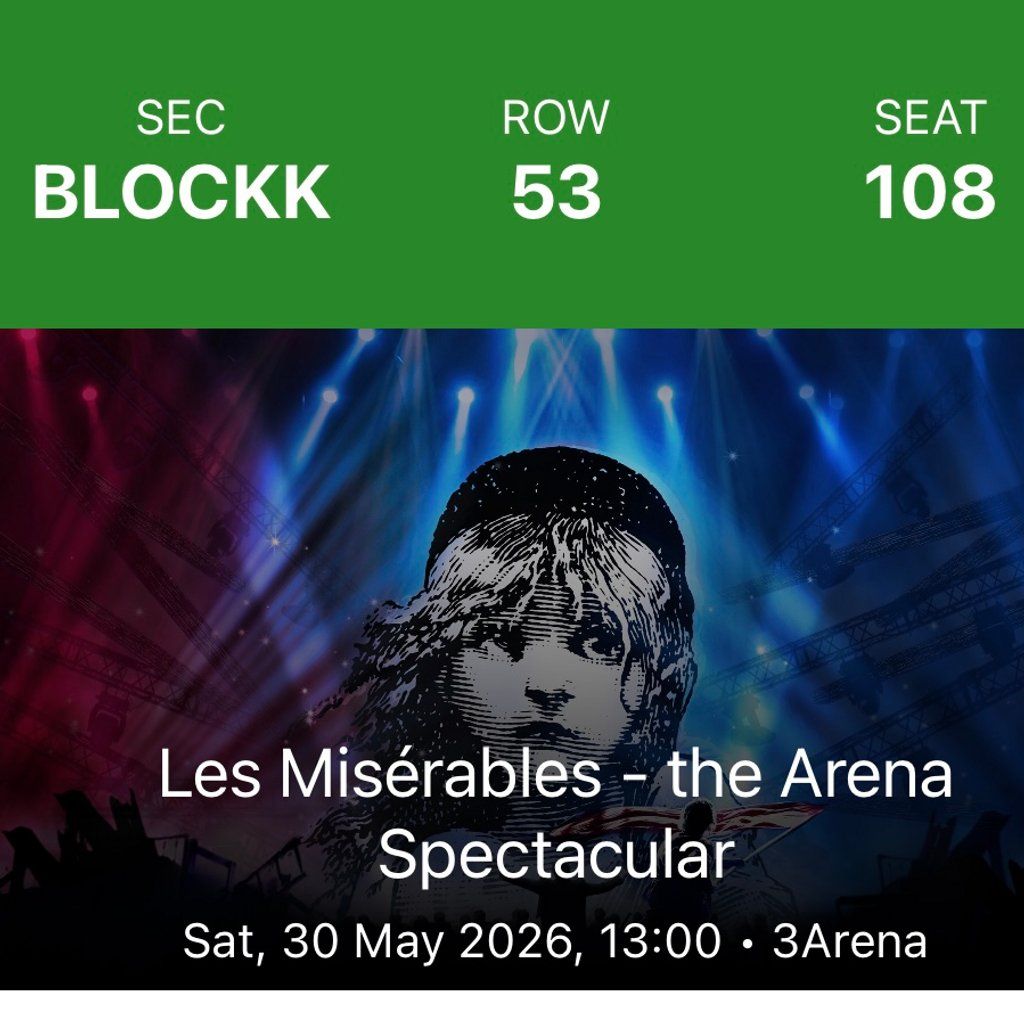The image size is (1024, 1024).
Task: Click Cosette's dark beret in the artwork
Action: pyautogui.click(x=560, y=500)
